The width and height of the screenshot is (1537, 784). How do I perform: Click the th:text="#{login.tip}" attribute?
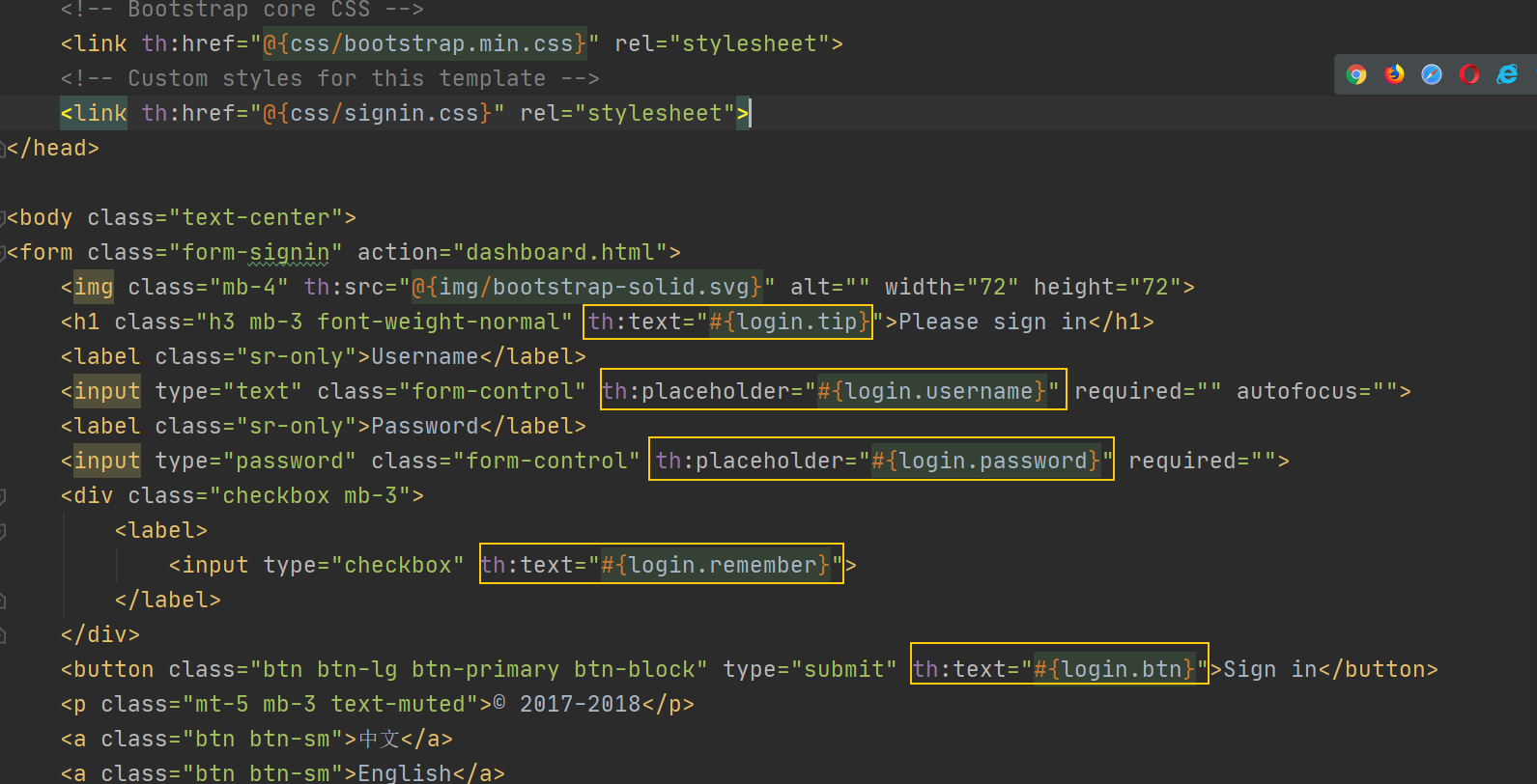(728, 322)
